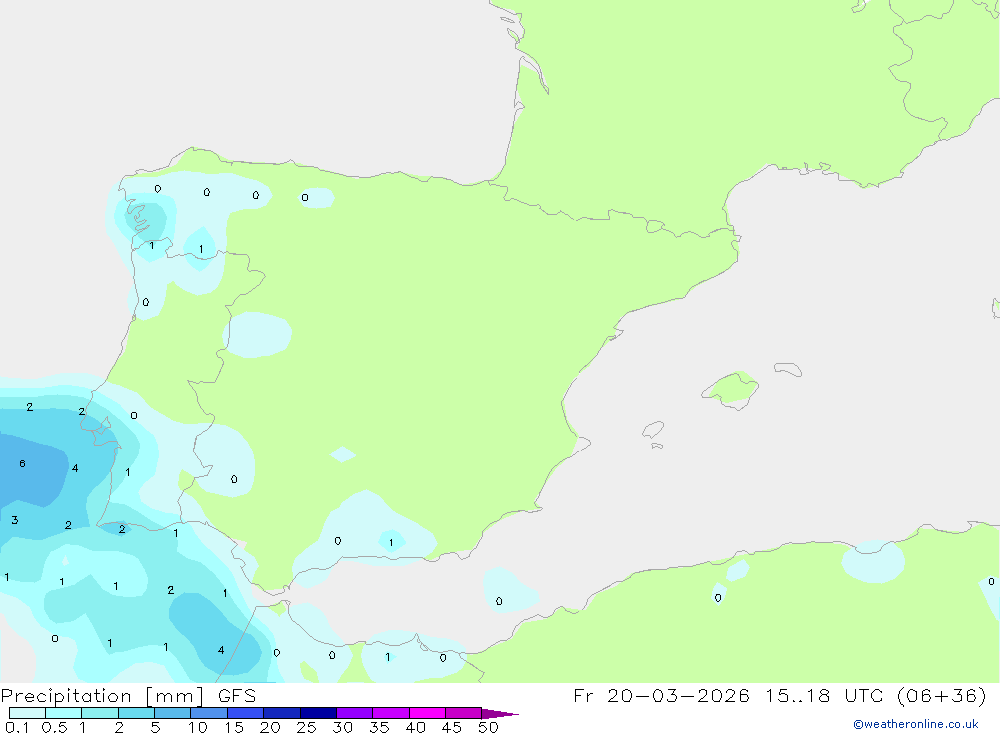Select the 2–5 mm legend color swatch

(x=136, y=713)
